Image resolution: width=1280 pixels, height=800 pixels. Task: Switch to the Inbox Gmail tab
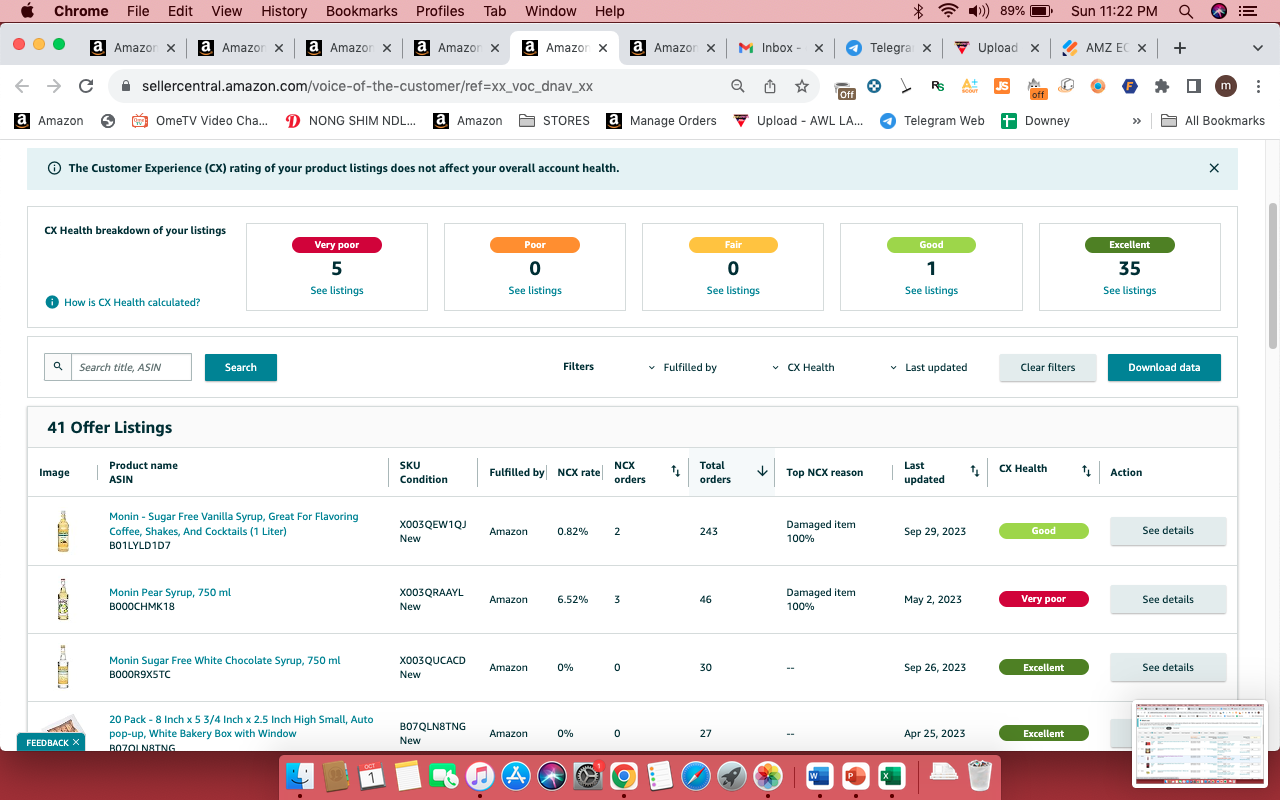click(x=779, y=47)
